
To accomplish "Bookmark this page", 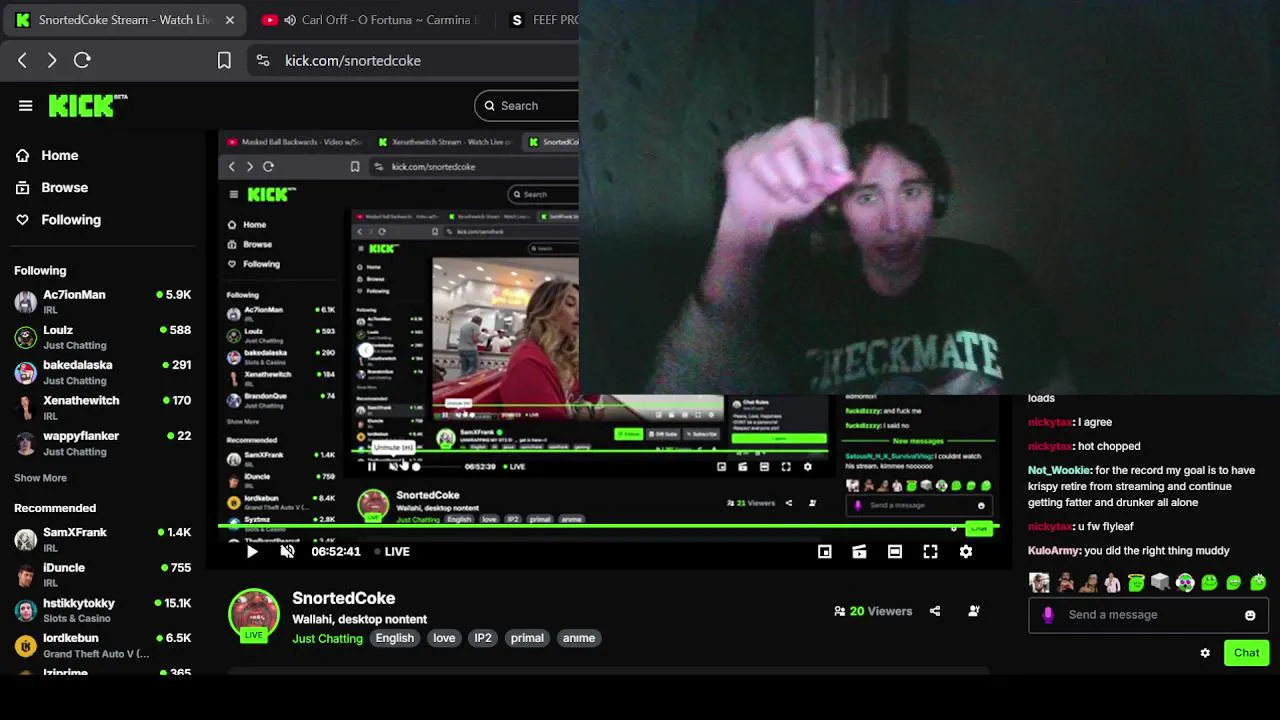I will click(224, 60).
